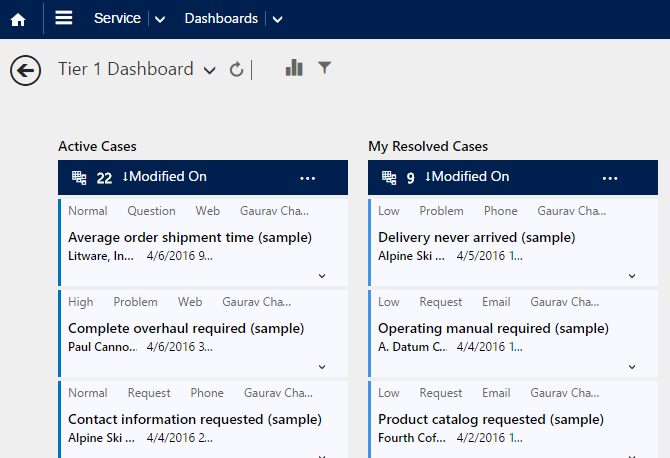This screenshot has height=458, width=670.
Task: Open Complete overhaul required (sample) case
Action: point(186,329)
